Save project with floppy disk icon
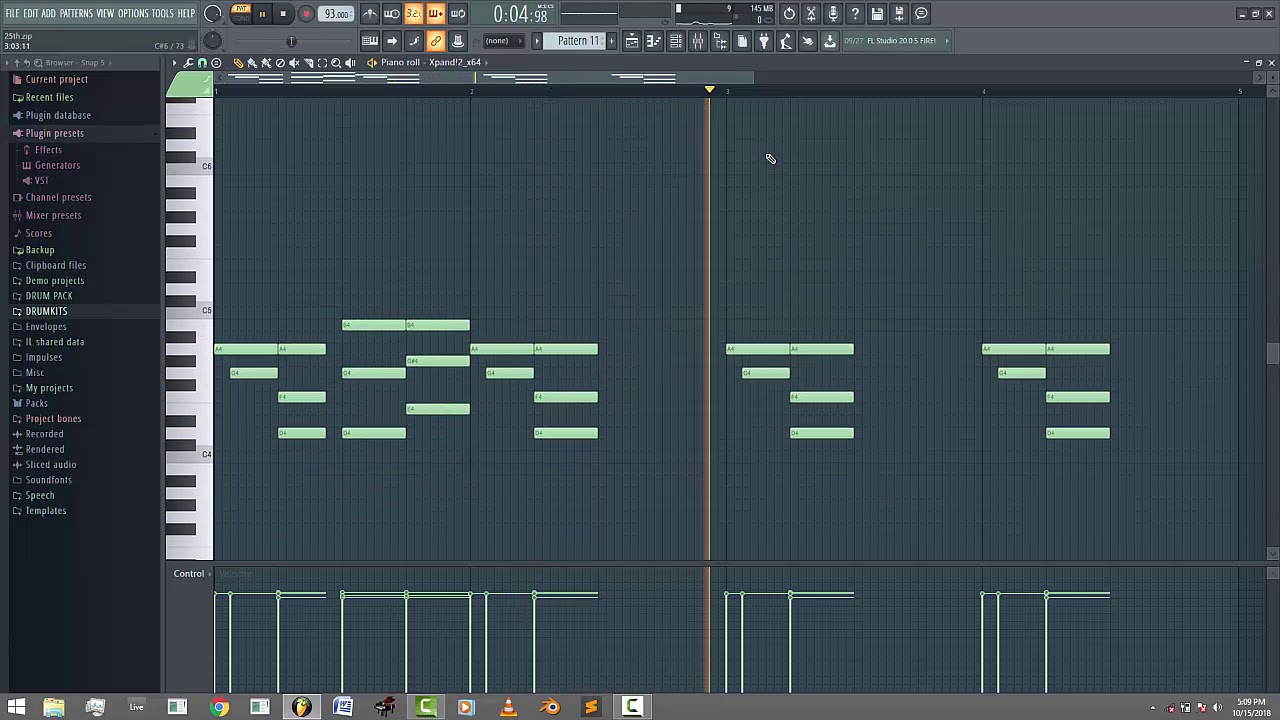Viewport: 1280px width, 720px height. (877, 13)
